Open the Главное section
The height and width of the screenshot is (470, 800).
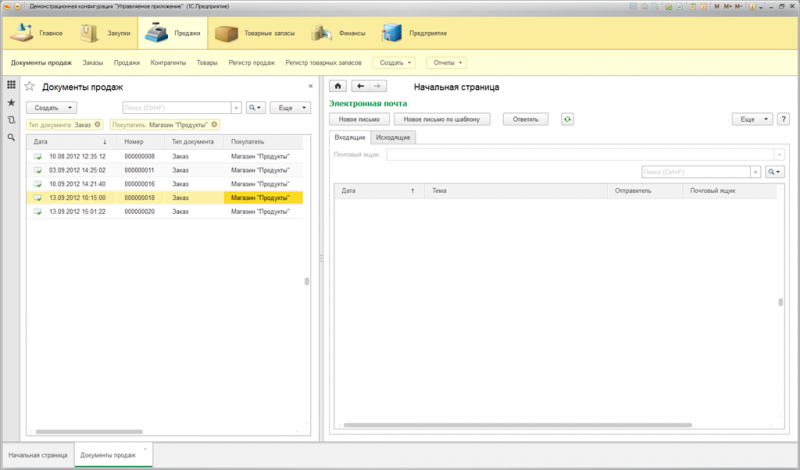coord(36,33)
